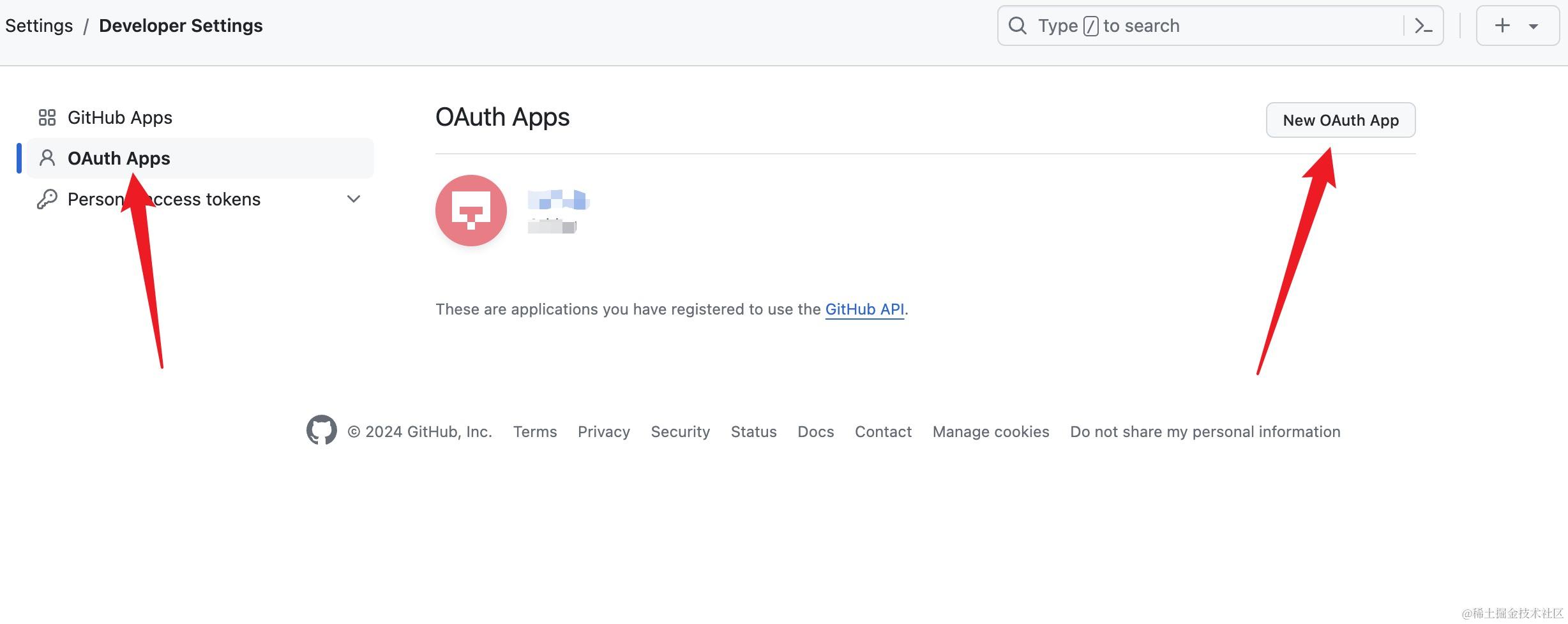Open the Privacy footer link

pyautogui.click(x=604, y=432)
